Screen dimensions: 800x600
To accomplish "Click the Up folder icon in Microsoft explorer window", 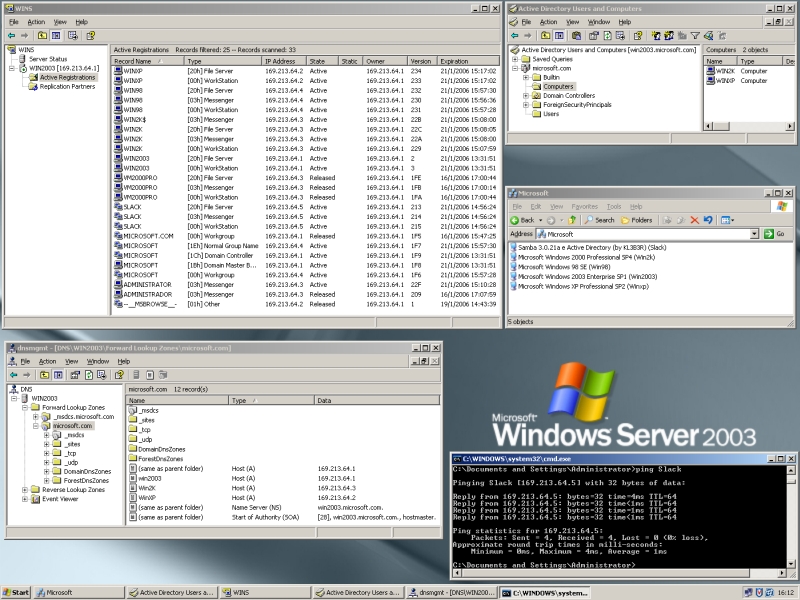I will tap(572, 220).
